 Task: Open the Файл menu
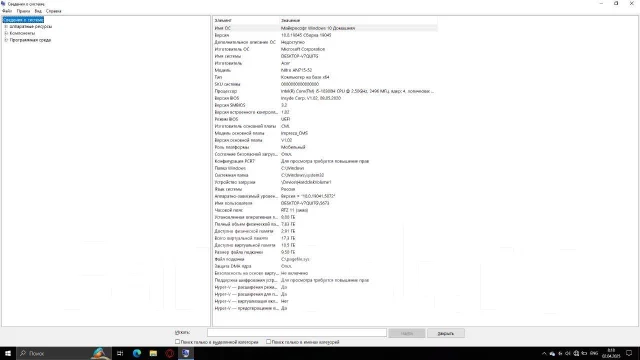[x=7, y=11]
